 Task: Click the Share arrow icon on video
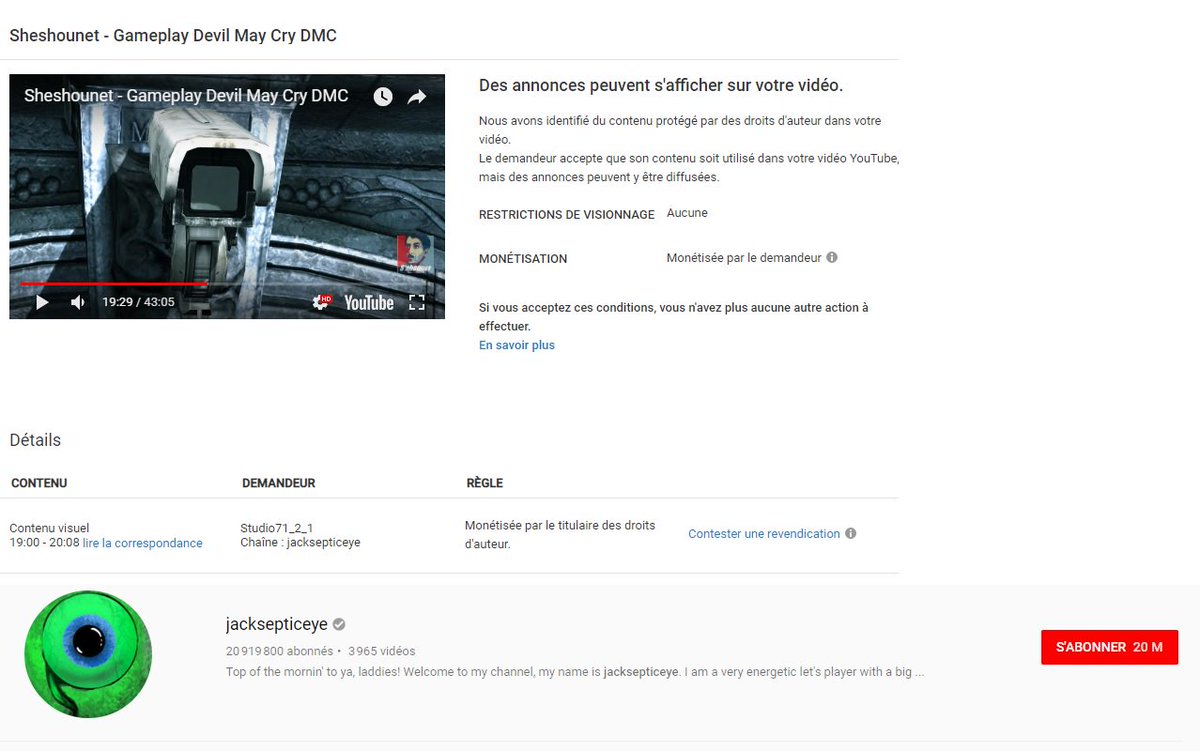417,96
